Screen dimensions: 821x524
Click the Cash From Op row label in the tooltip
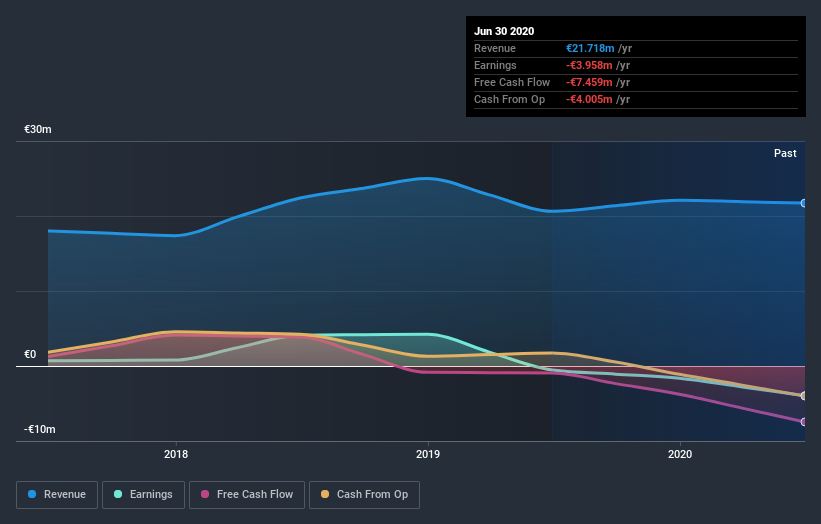[509, 99]
